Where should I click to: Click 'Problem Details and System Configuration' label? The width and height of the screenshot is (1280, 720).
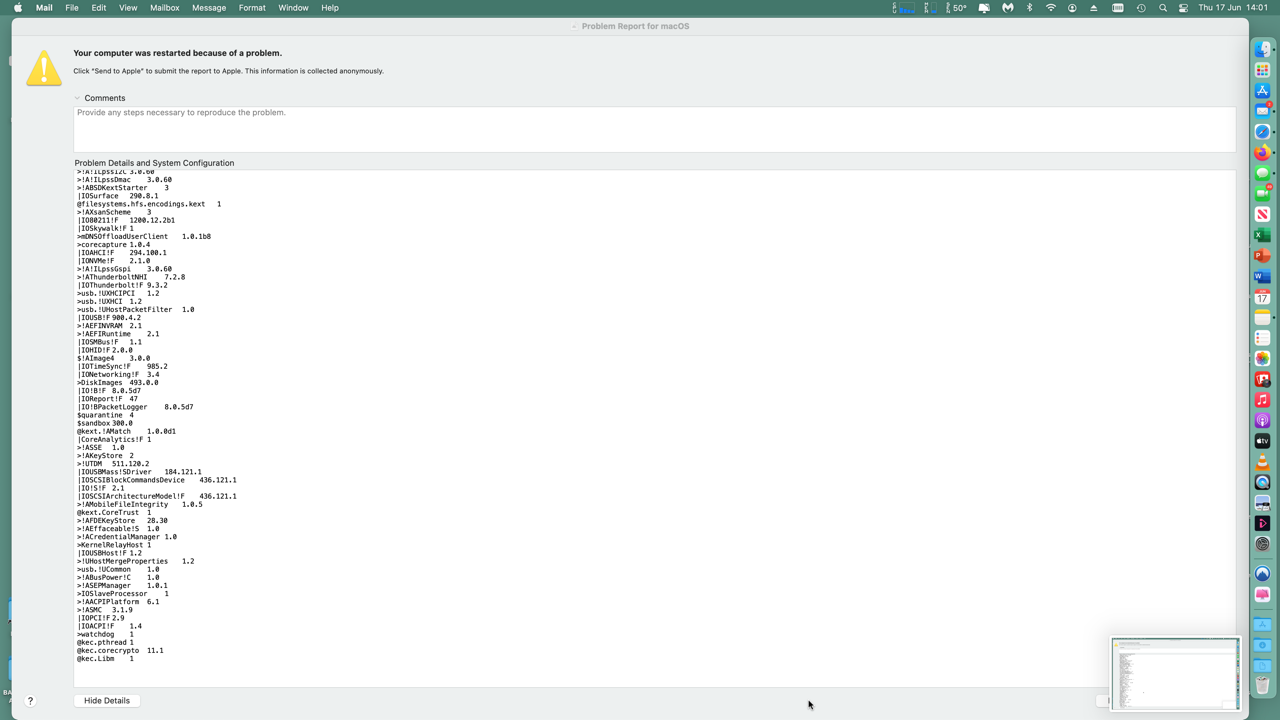pyautogui.click(x=154, y=163)
